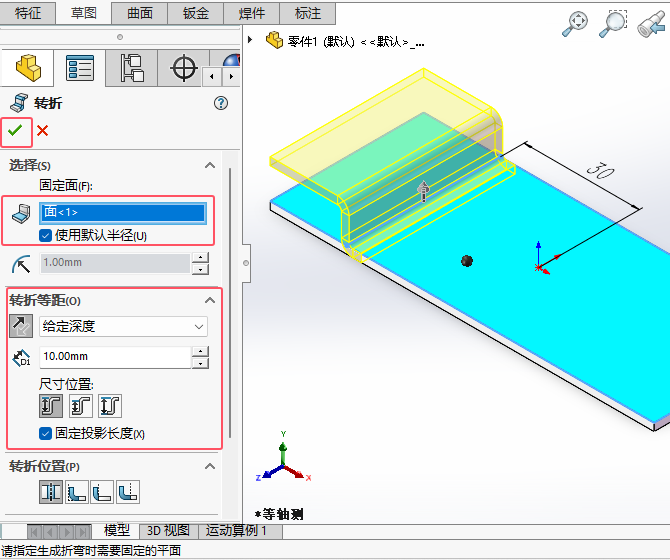
Task: Switch to the 钣金 tab
Action: point(196,13)
